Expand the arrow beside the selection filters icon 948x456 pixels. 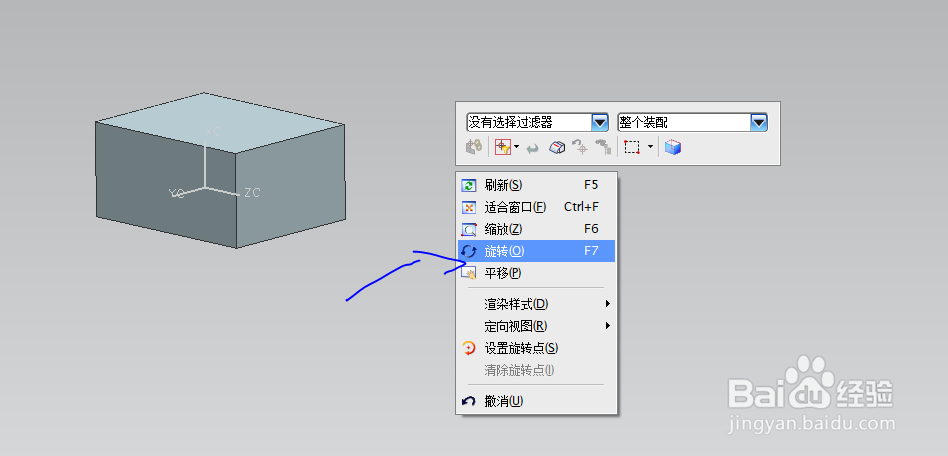517,146
